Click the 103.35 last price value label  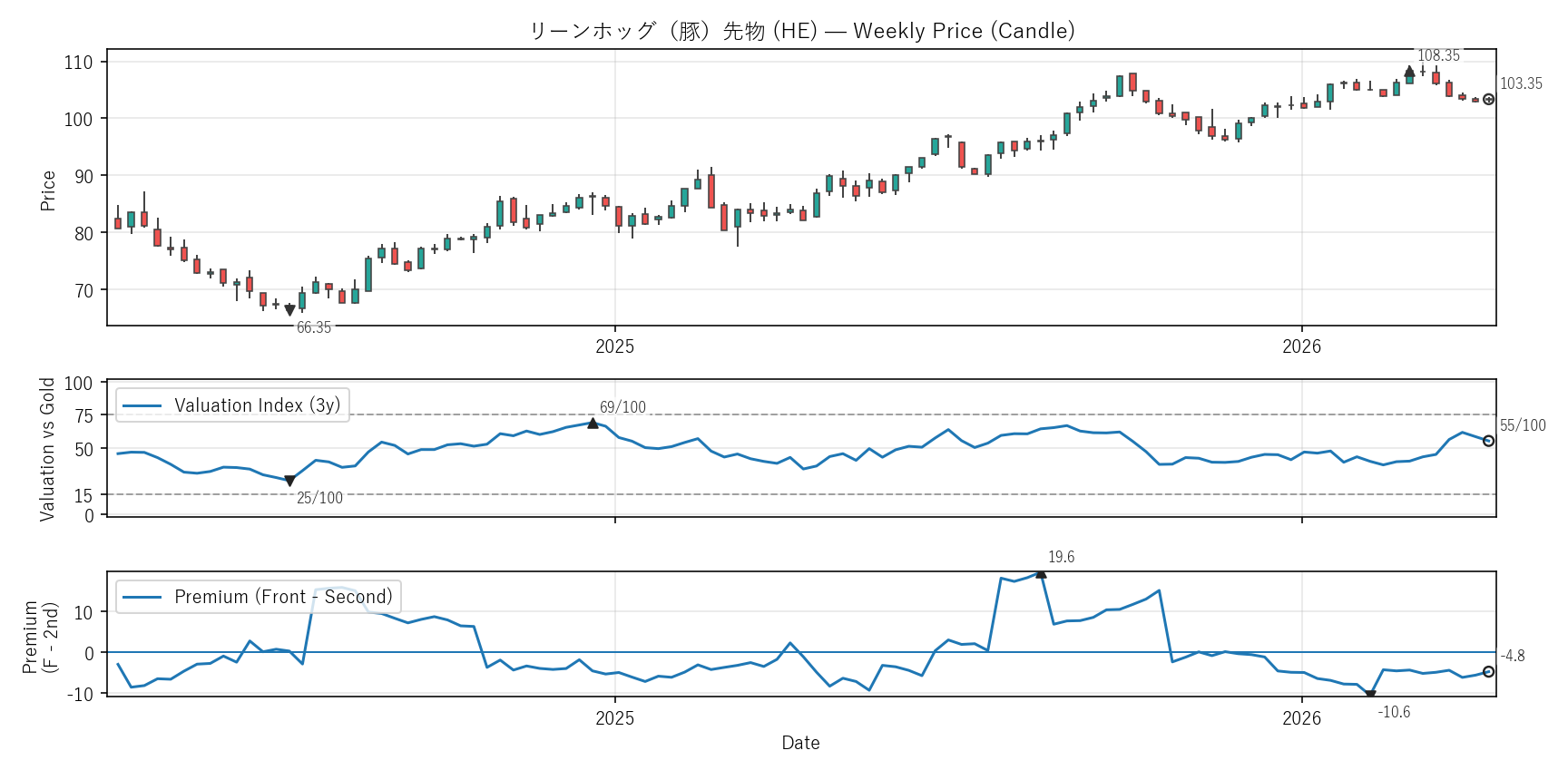(1521, 83)
